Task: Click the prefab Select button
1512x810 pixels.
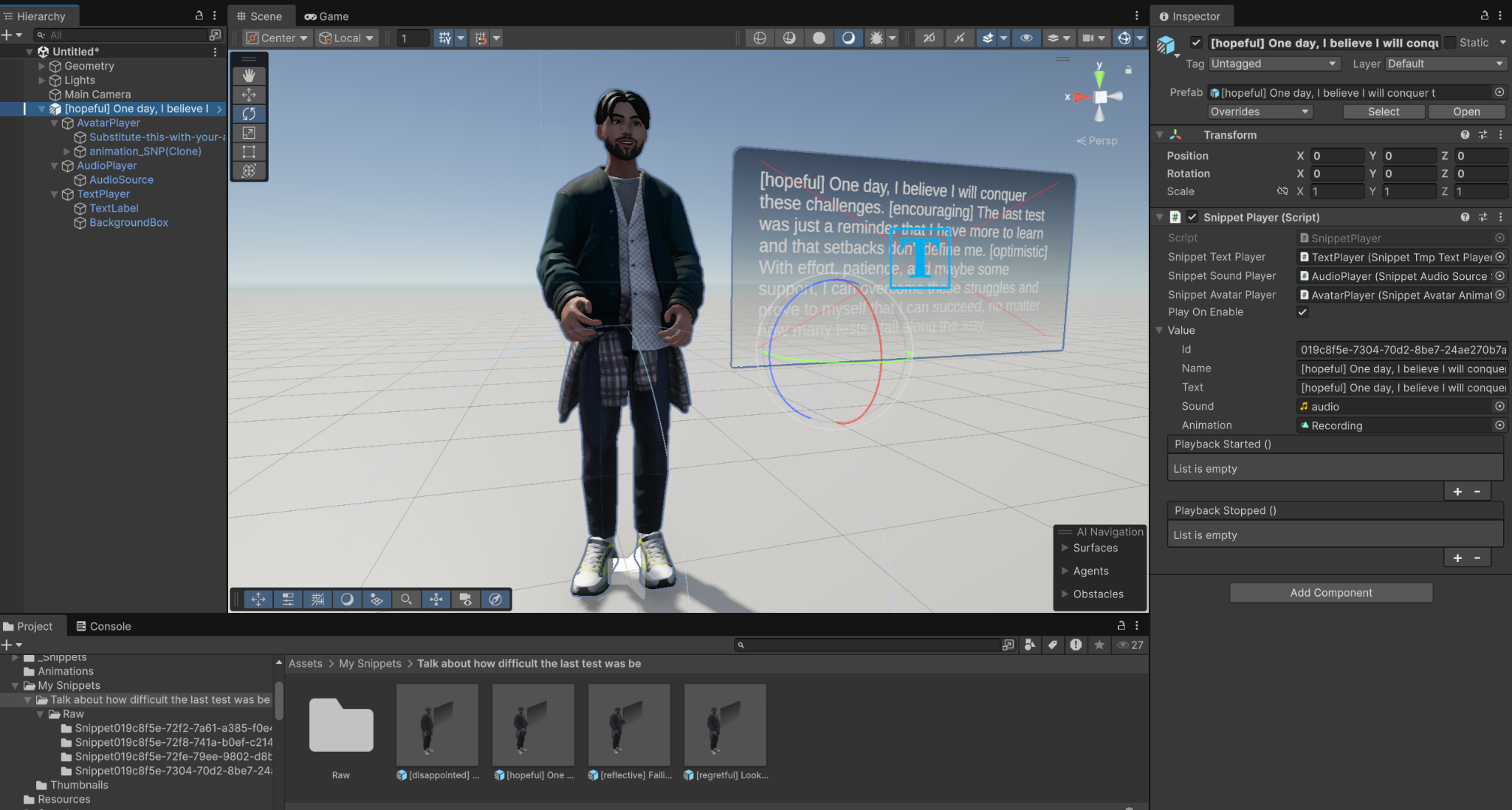Action: coord(1384,111)
